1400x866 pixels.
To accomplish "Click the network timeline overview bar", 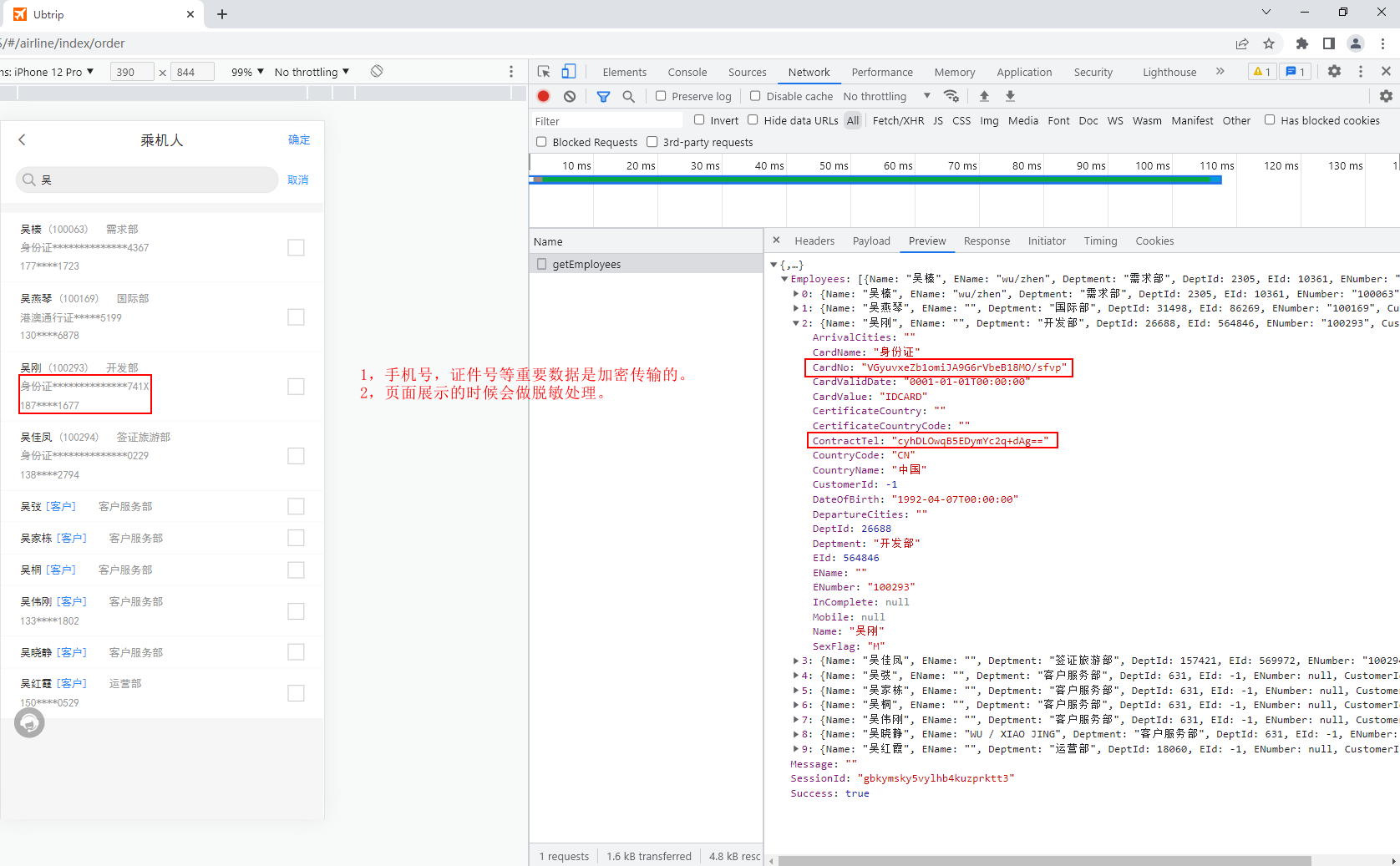I will tap(875, 180).
